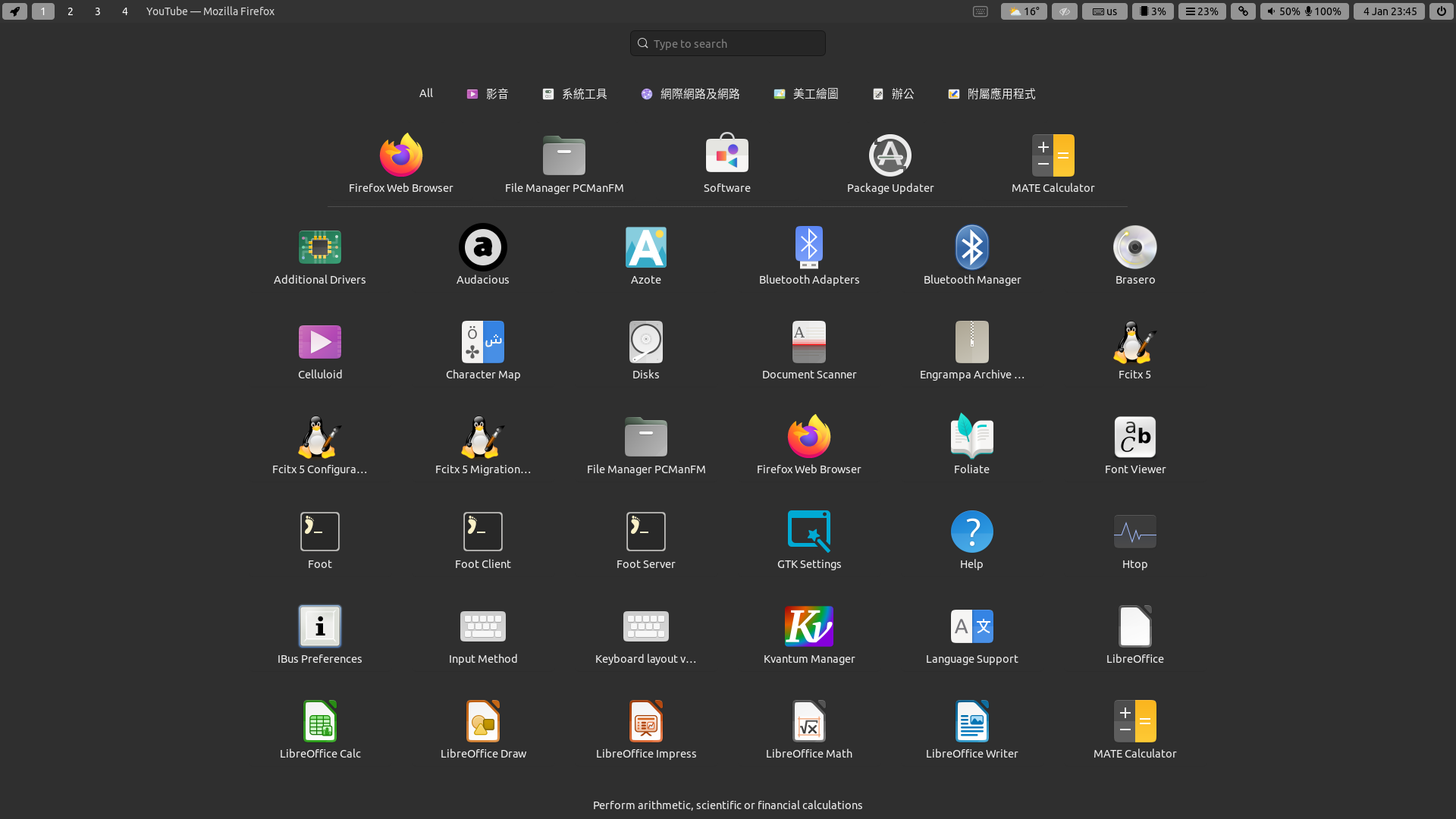The height and width of the screenshot is (819, 1456).
Task: Open Firefox Web Browser in app grid
Action: [809, 446]
